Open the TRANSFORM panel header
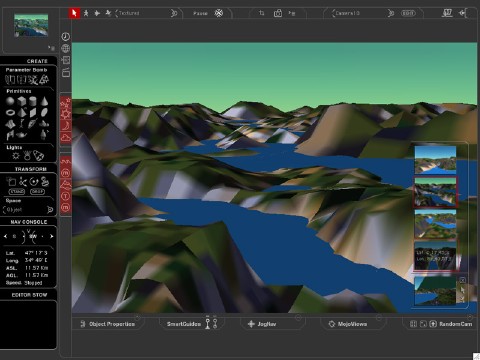The image size is (480, 360). 31,169
